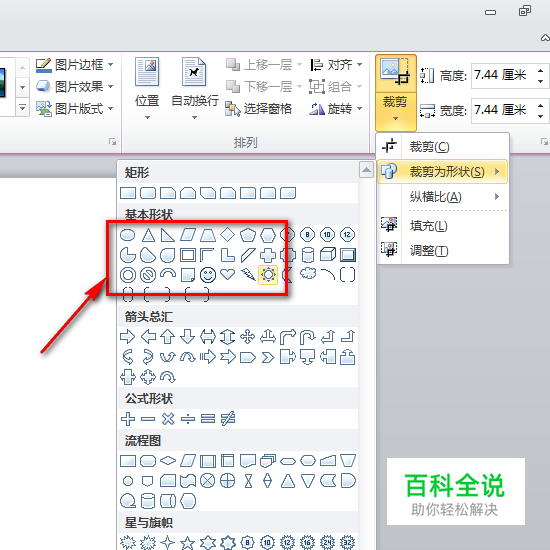This screenshot has height=550, width=550.
Task: Choose the 5-point star shape
Action: (188, 542)
